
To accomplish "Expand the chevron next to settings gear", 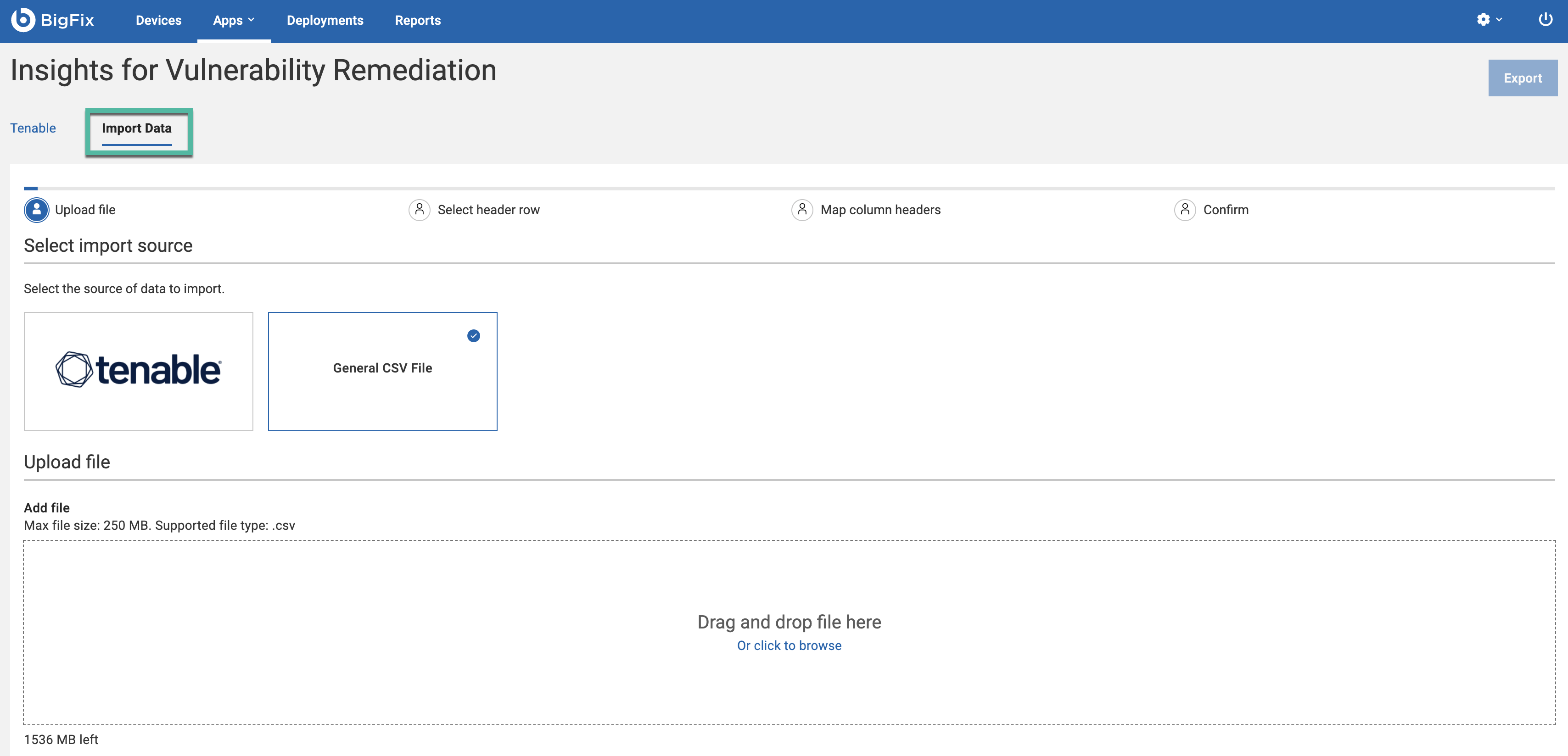I will 1499,19.
